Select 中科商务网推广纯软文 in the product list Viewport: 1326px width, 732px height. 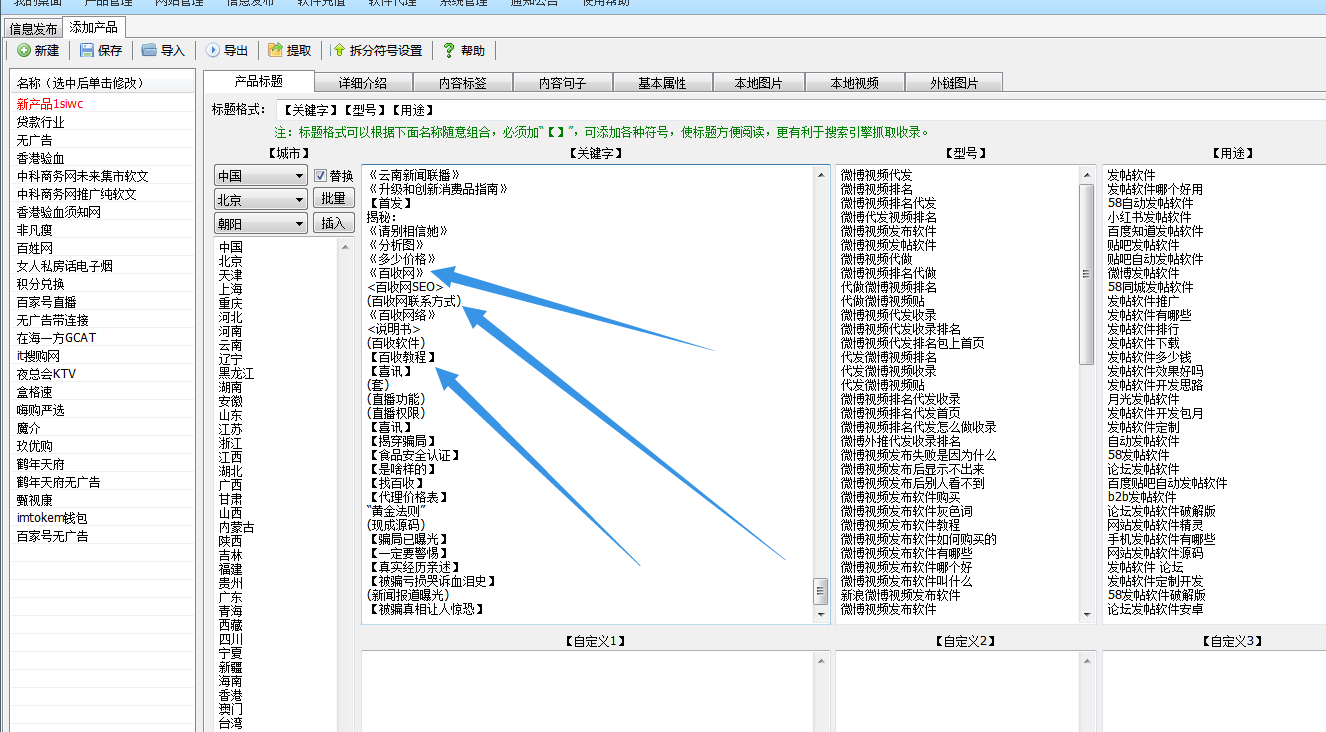coord(76,194)
